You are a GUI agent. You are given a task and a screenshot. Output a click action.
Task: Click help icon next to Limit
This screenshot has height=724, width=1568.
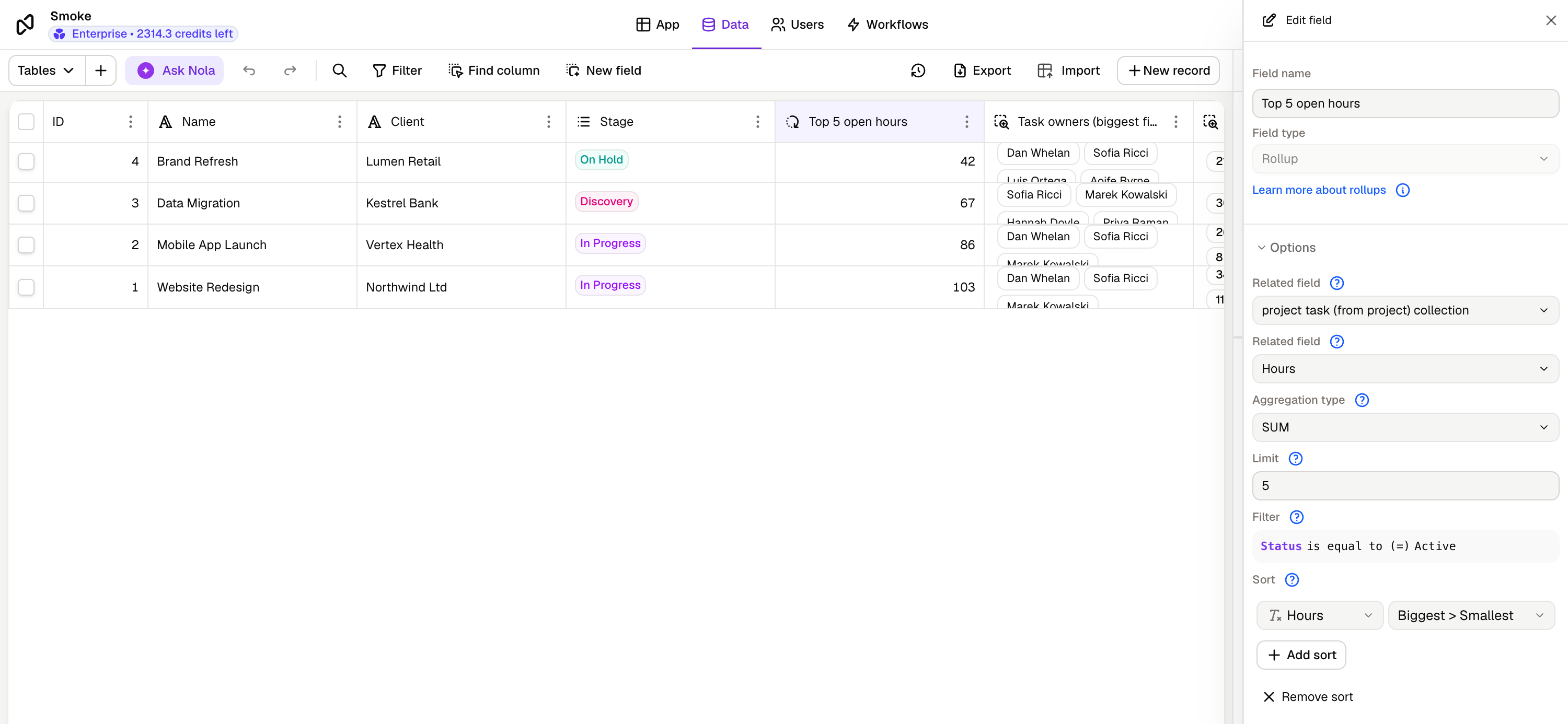(x=1295, y=459)
